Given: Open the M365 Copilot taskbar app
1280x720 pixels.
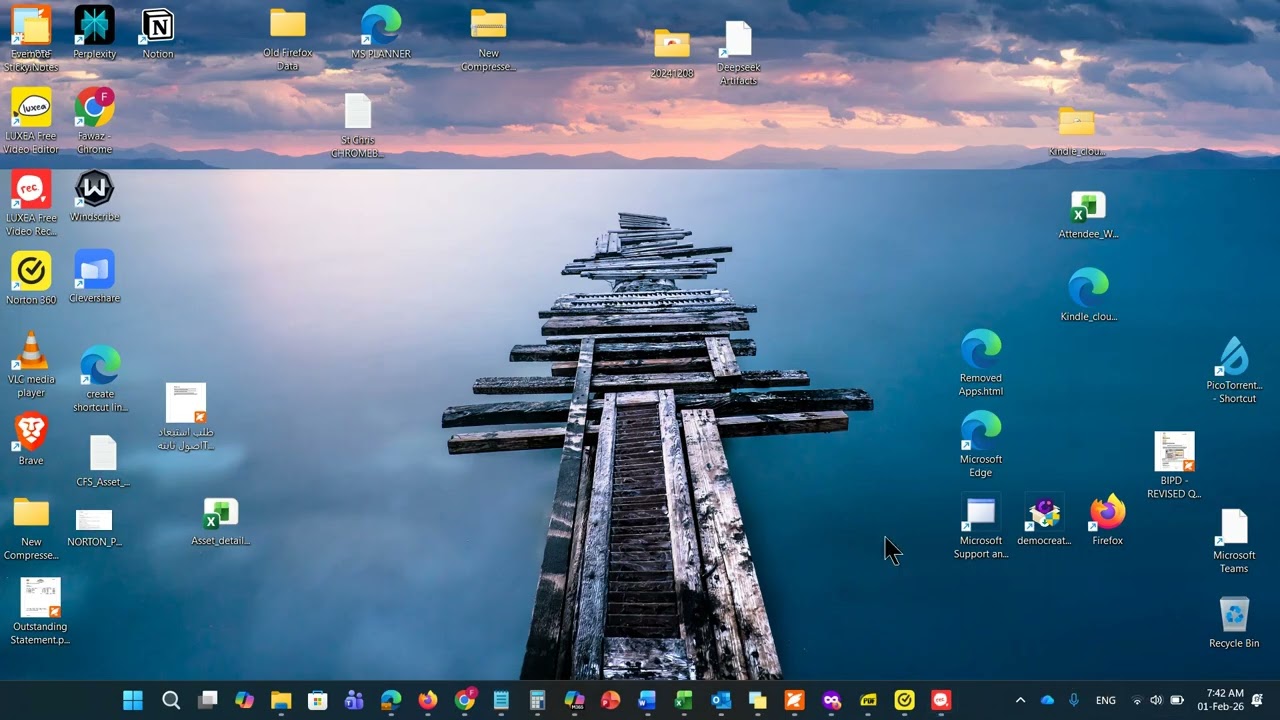Looking at the screenshot, I should pyautogui.click(x=574, y=701).
